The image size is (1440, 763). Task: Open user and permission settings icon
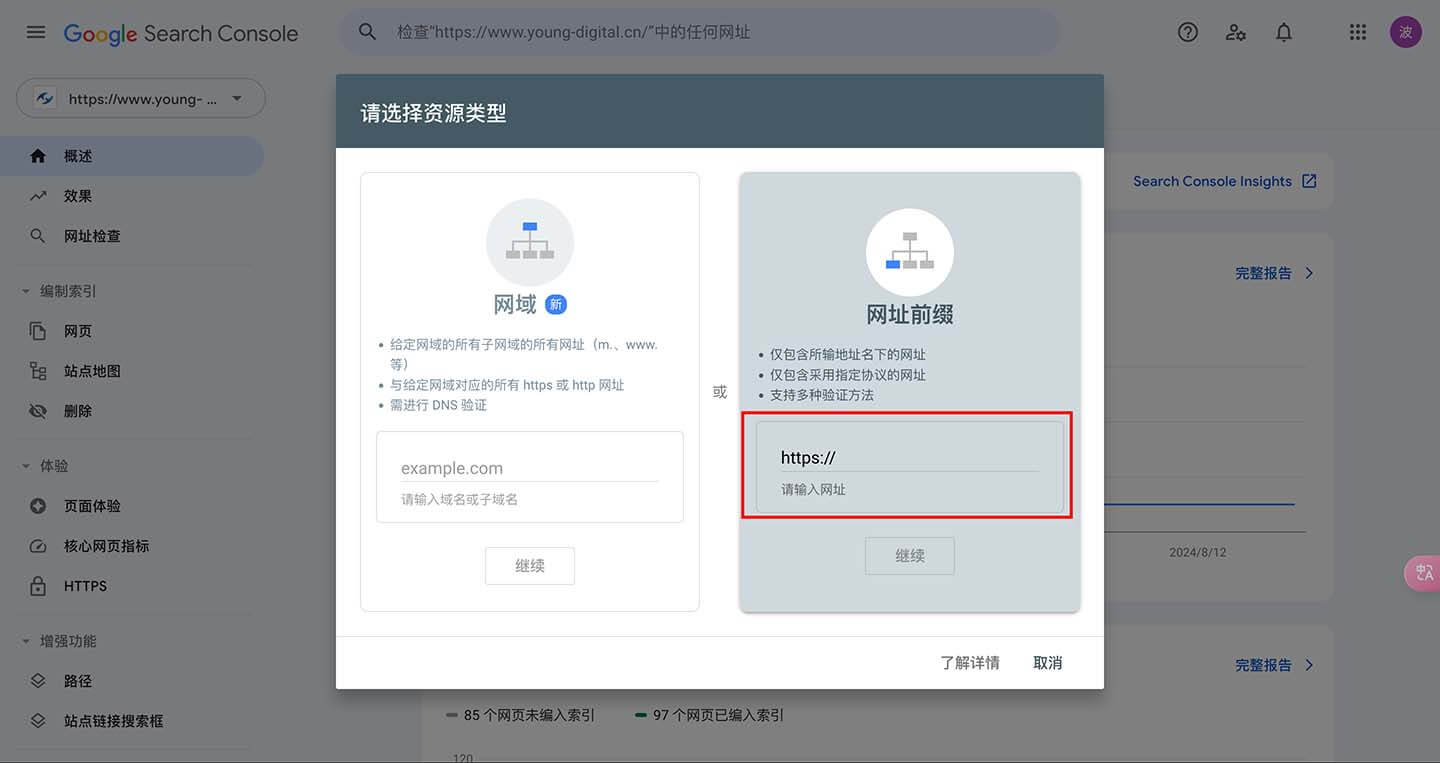click(1236, 32)
